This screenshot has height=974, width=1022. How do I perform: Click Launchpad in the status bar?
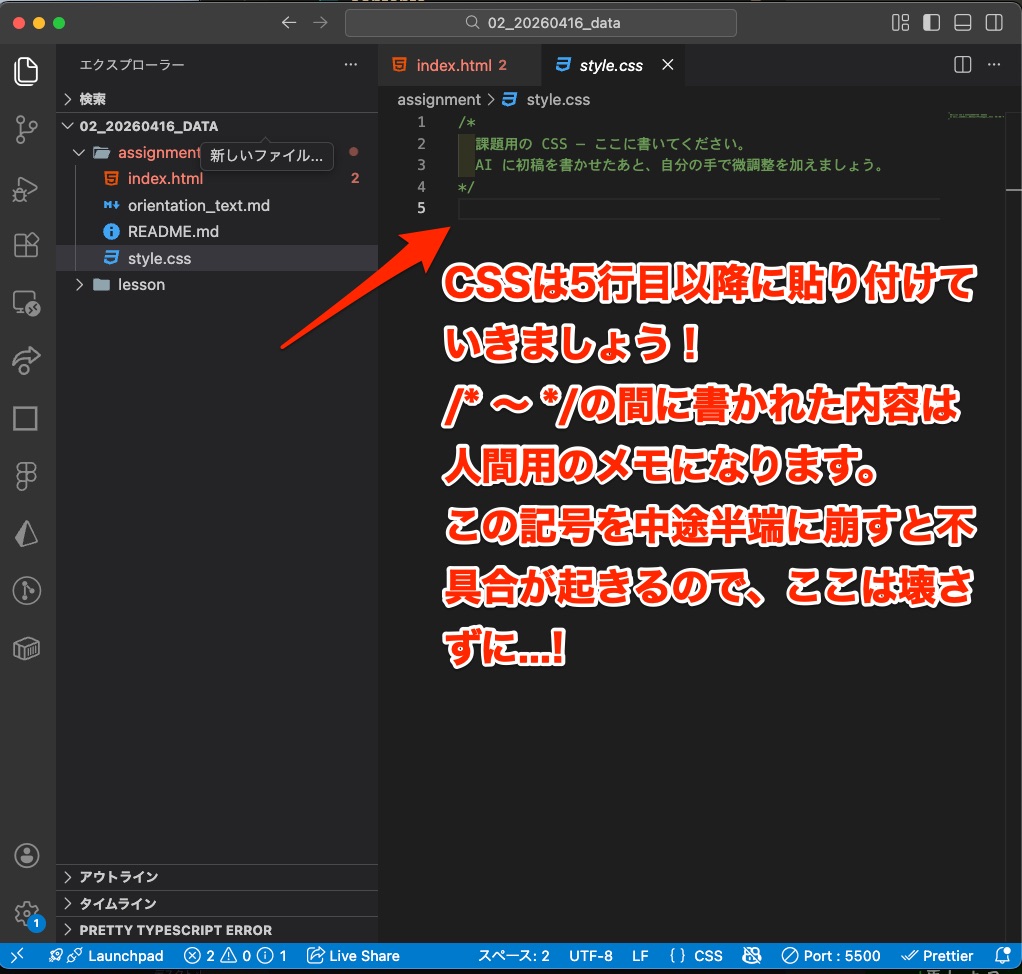(x=106, y=956)
